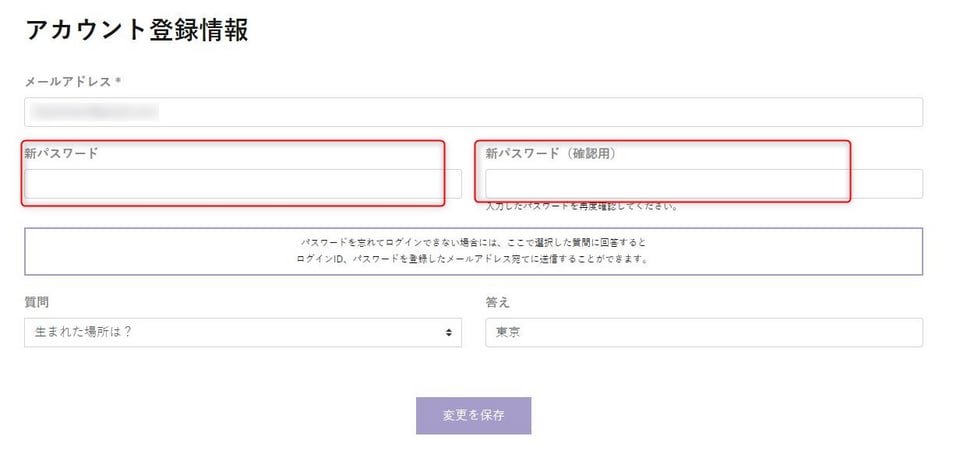This screenshot has width=960, height=461.
Task: Click the 変更を保存 button
Action: pyautogui.click(x=473, y=416)
